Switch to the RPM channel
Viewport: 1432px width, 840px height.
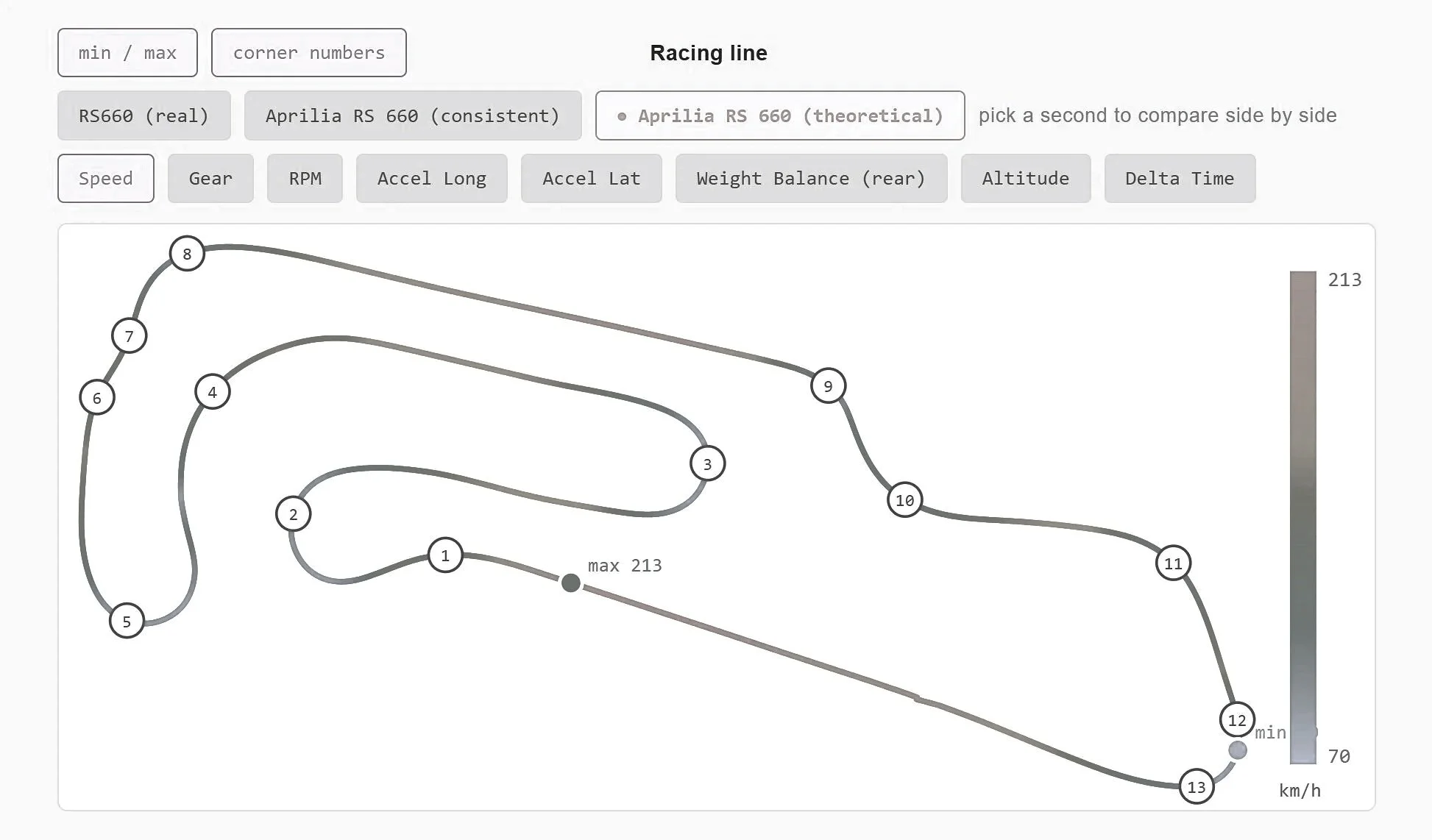pyautogui.click(x=305, y=178)
